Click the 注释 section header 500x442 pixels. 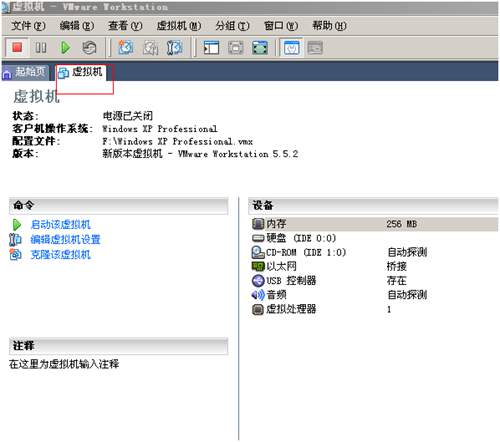click(x=118, y=346)
